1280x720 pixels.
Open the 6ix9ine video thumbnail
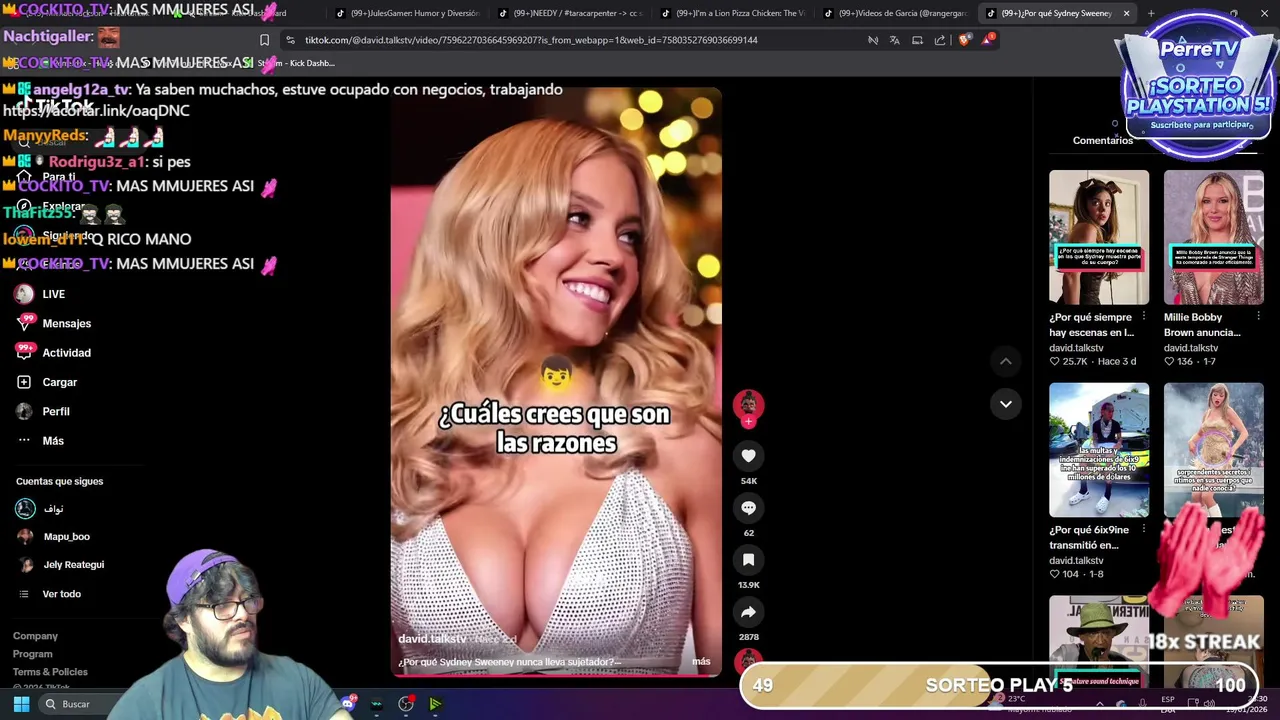tap(1099, 450)
